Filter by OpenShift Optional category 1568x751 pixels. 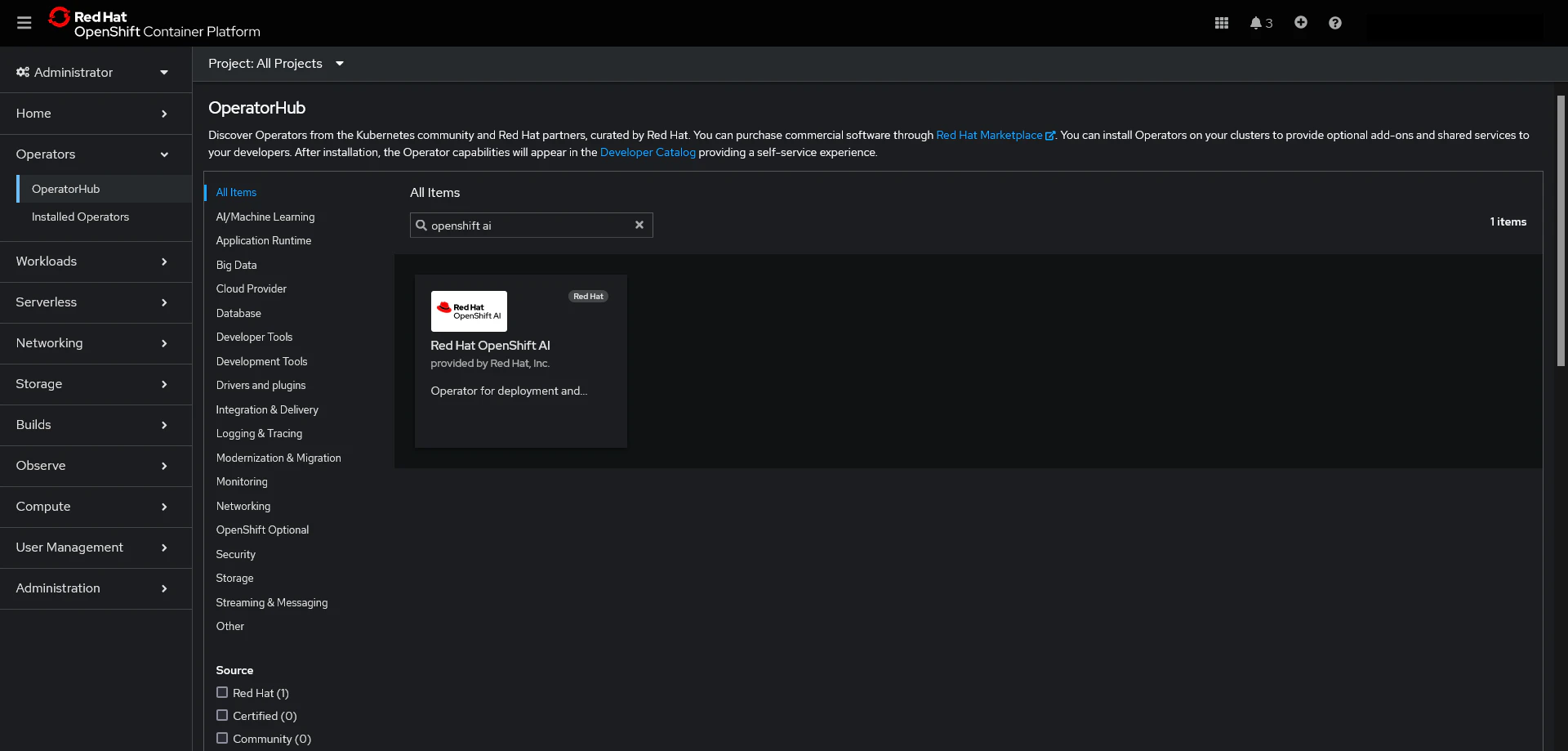pos(262,530)
